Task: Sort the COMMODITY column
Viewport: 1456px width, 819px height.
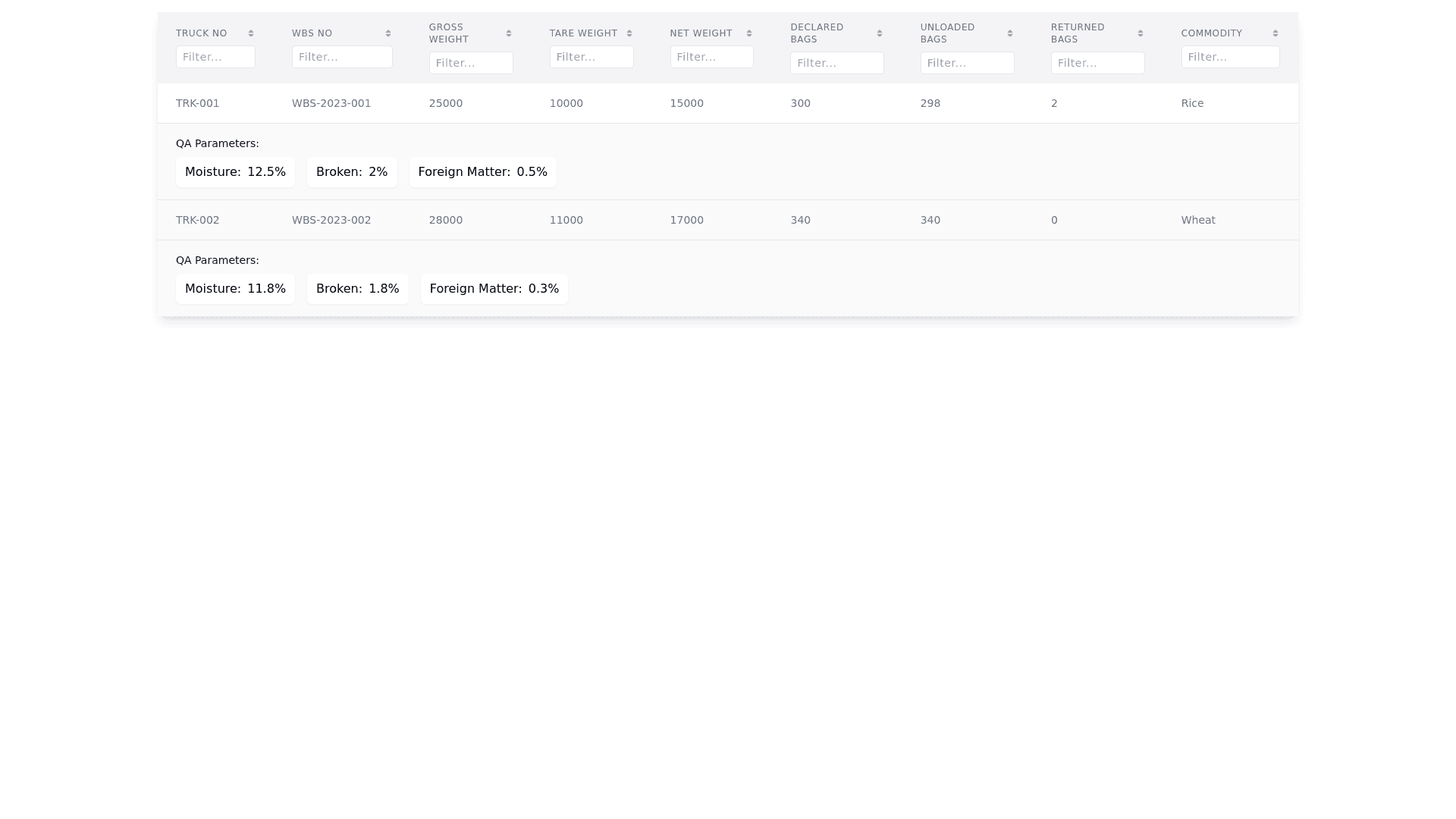Action: tap(1276, 33)
